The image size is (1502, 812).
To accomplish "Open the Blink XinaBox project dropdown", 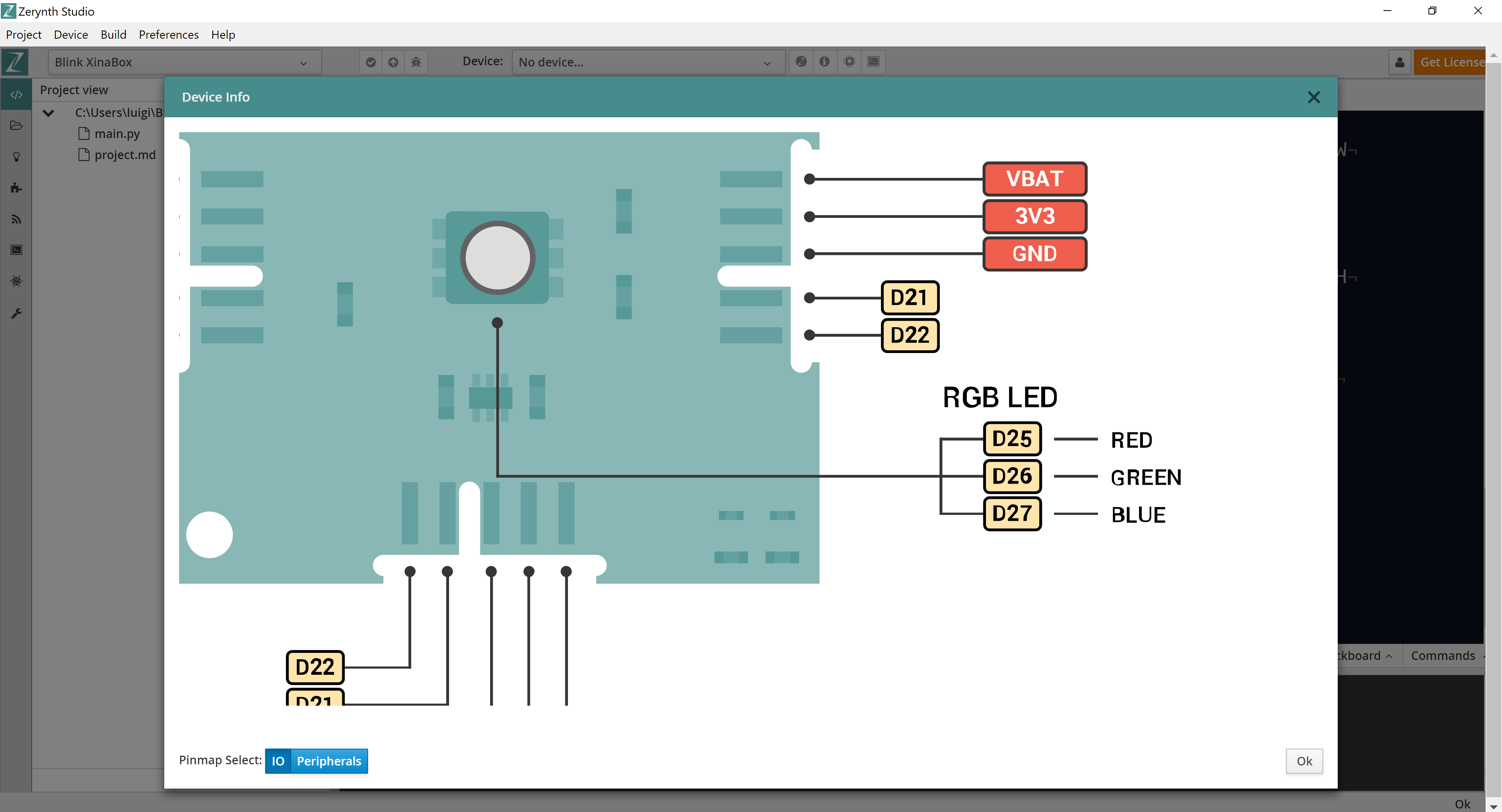I will 185,62.
